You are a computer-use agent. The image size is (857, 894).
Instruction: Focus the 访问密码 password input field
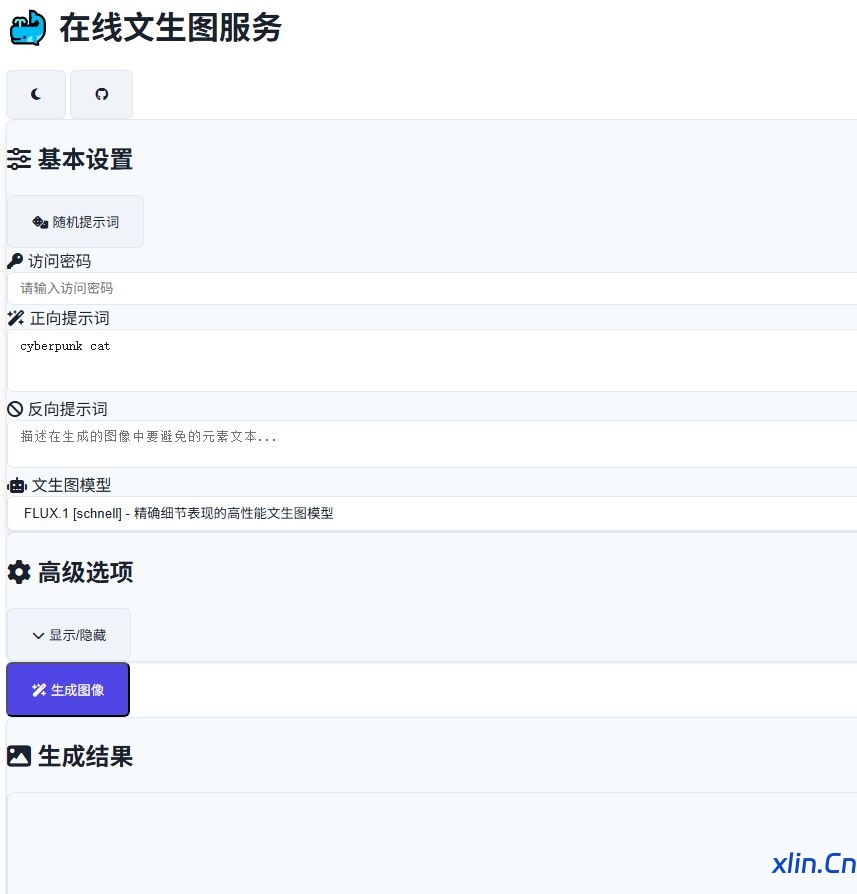coord(430,288)
